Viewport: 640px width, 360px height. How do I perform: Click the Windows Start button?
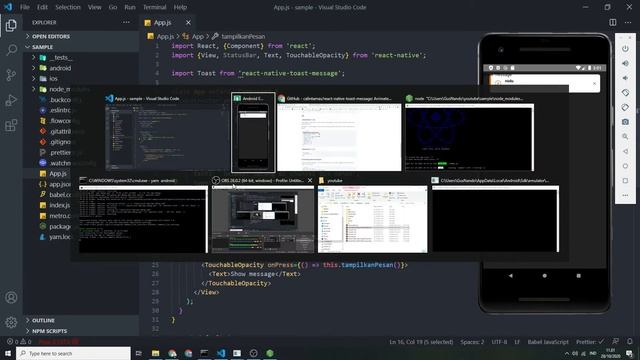[x=8, y=353]
